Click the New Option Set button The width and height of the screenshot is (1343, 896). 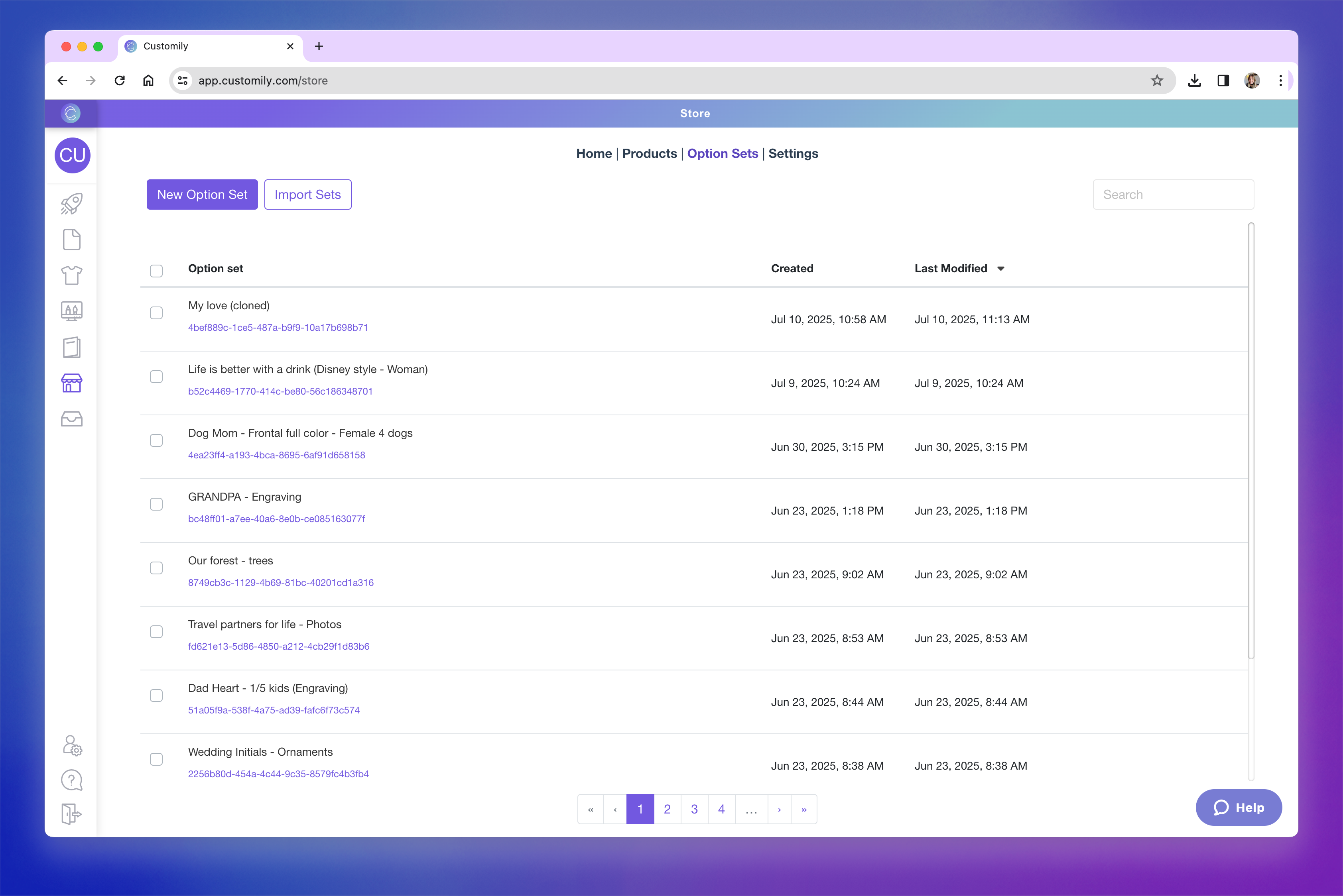pos(202,194)
